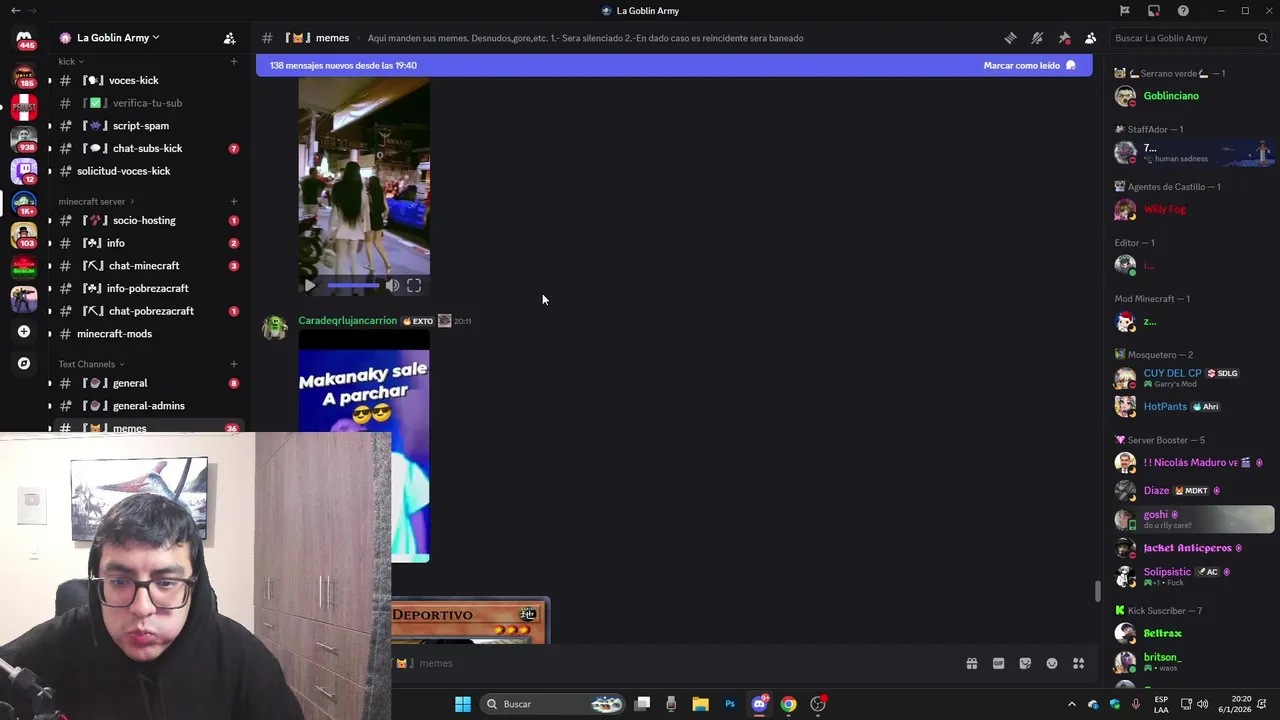Open the Twitch purple server icon

tap(24, 171)
